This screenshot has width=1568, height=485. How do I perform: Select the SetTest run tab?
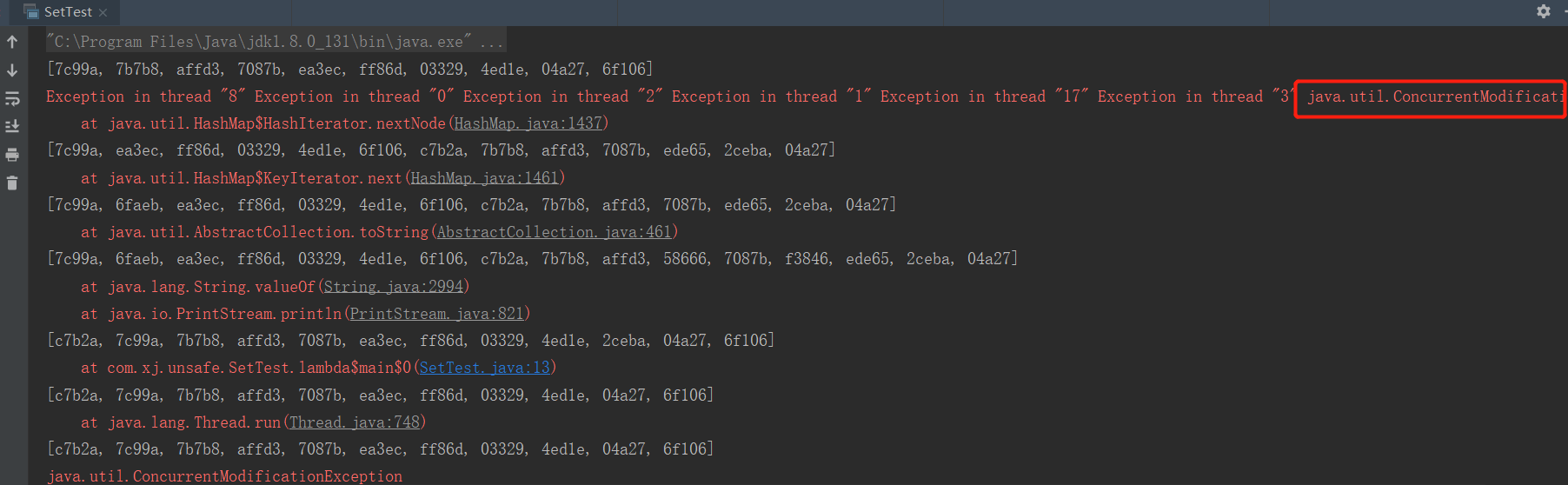pos(68,12)
